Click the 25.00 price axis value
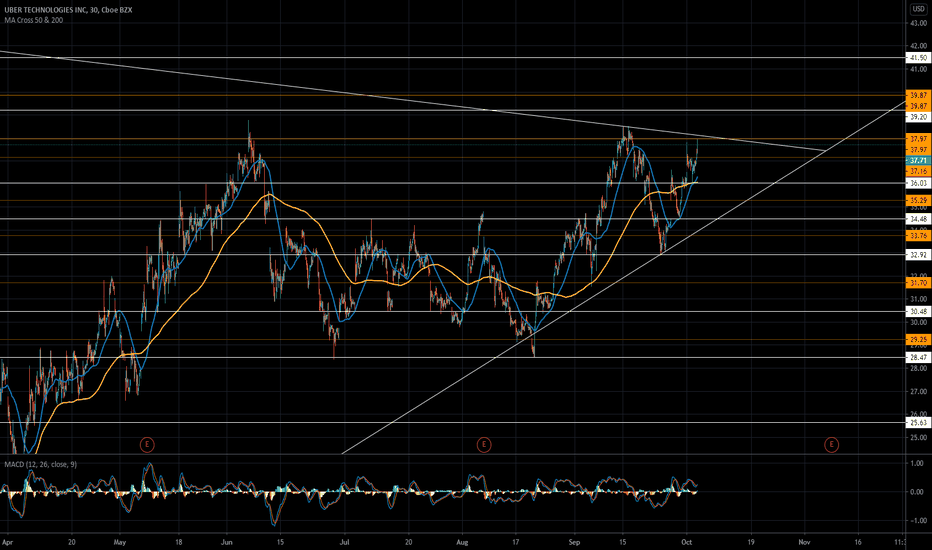932x550 pixels. (918, 438)
